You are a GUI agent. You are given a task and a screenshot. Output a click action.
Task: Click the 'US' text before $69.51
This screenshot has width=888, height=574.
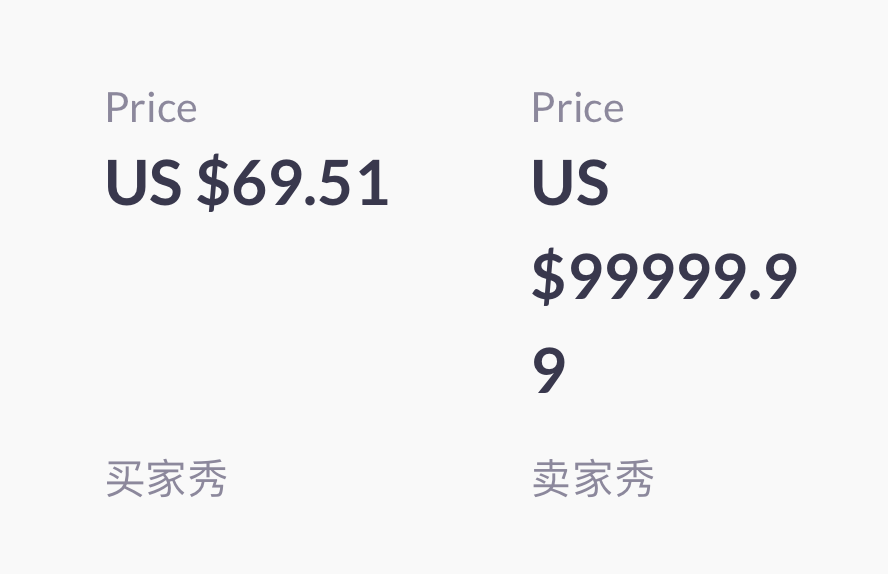(143, 183)
